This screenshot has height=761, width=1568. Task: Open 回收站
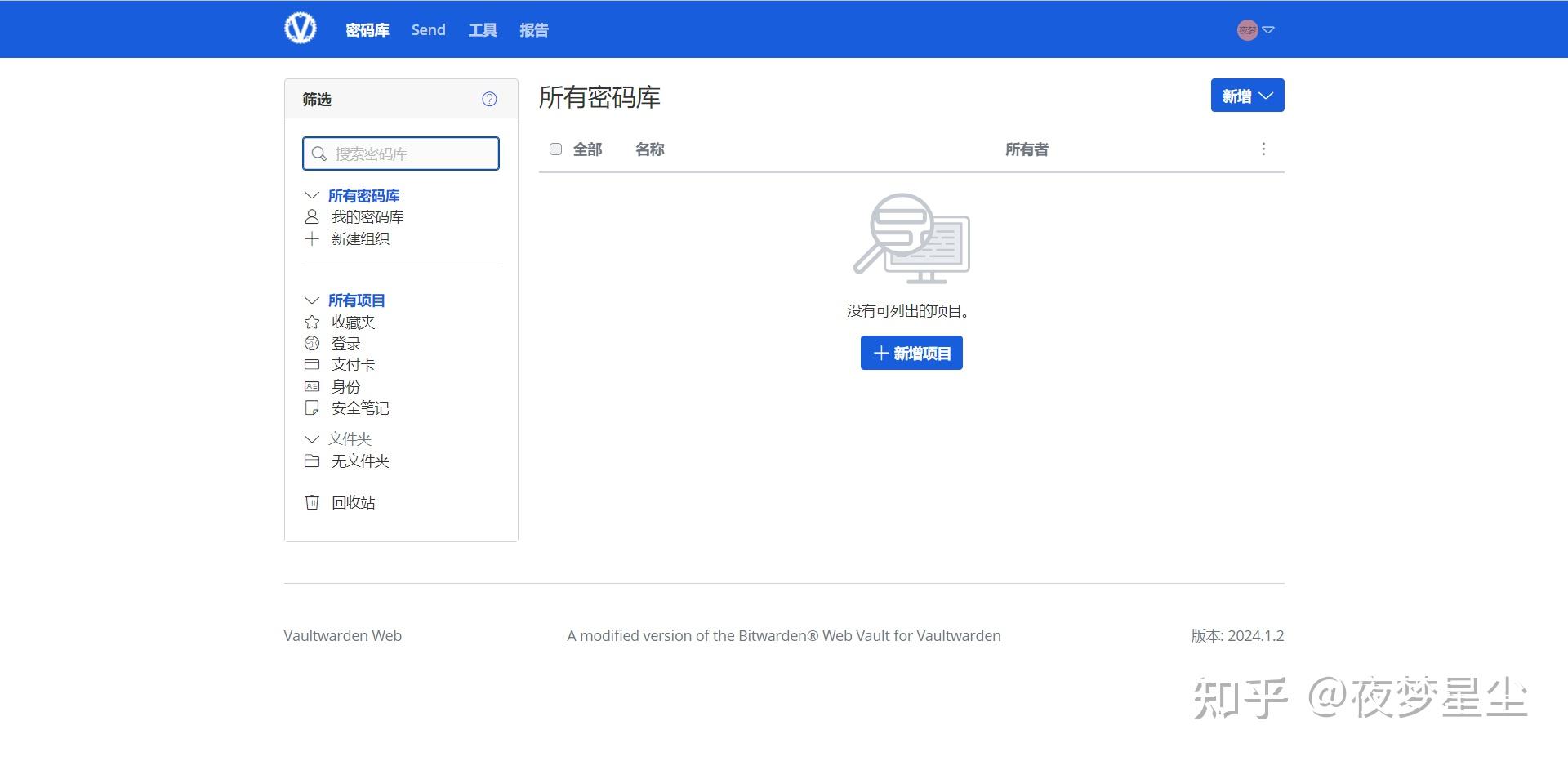point(354,503)
